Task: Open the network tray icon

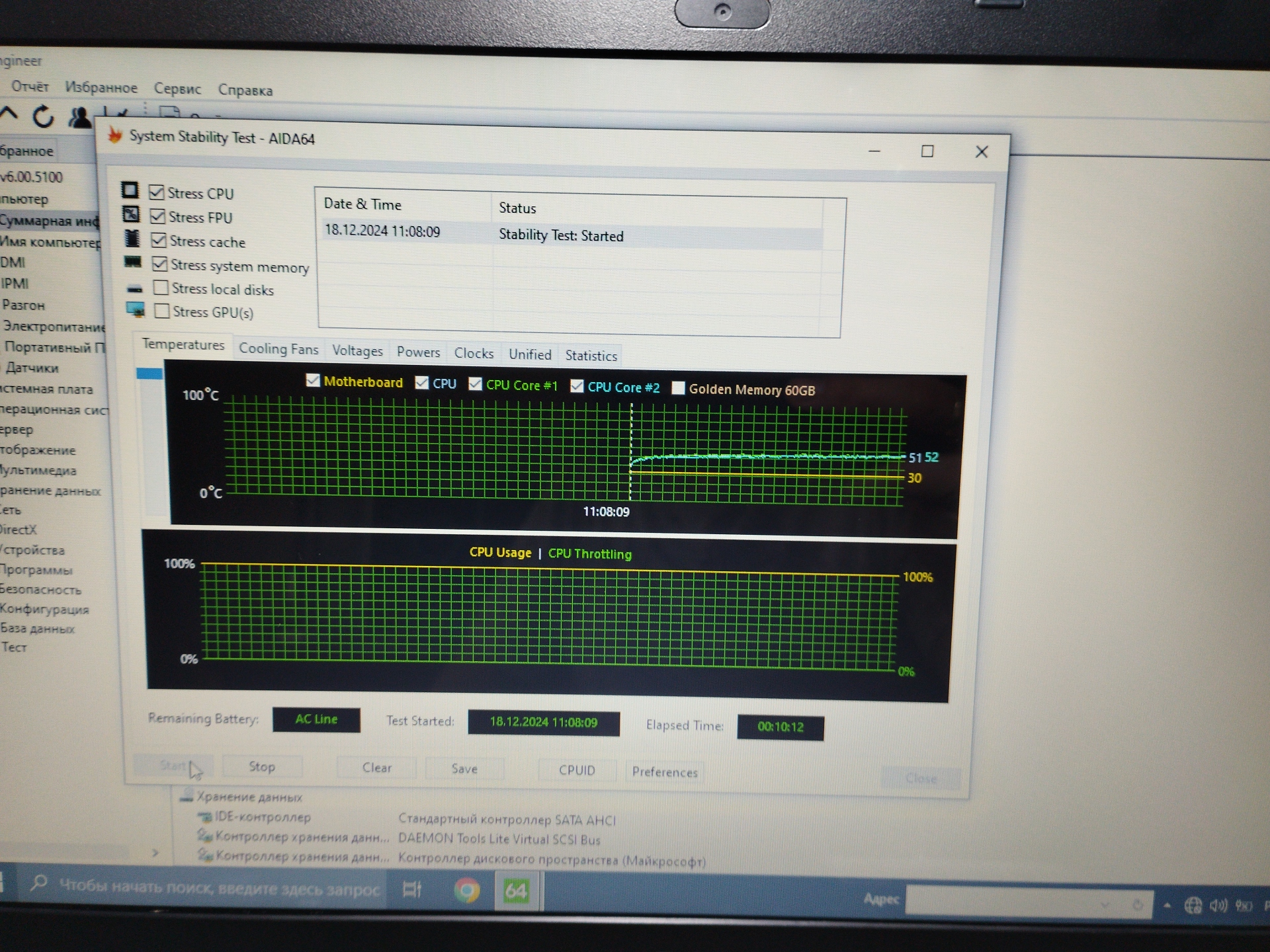Action: (1193, 905)
